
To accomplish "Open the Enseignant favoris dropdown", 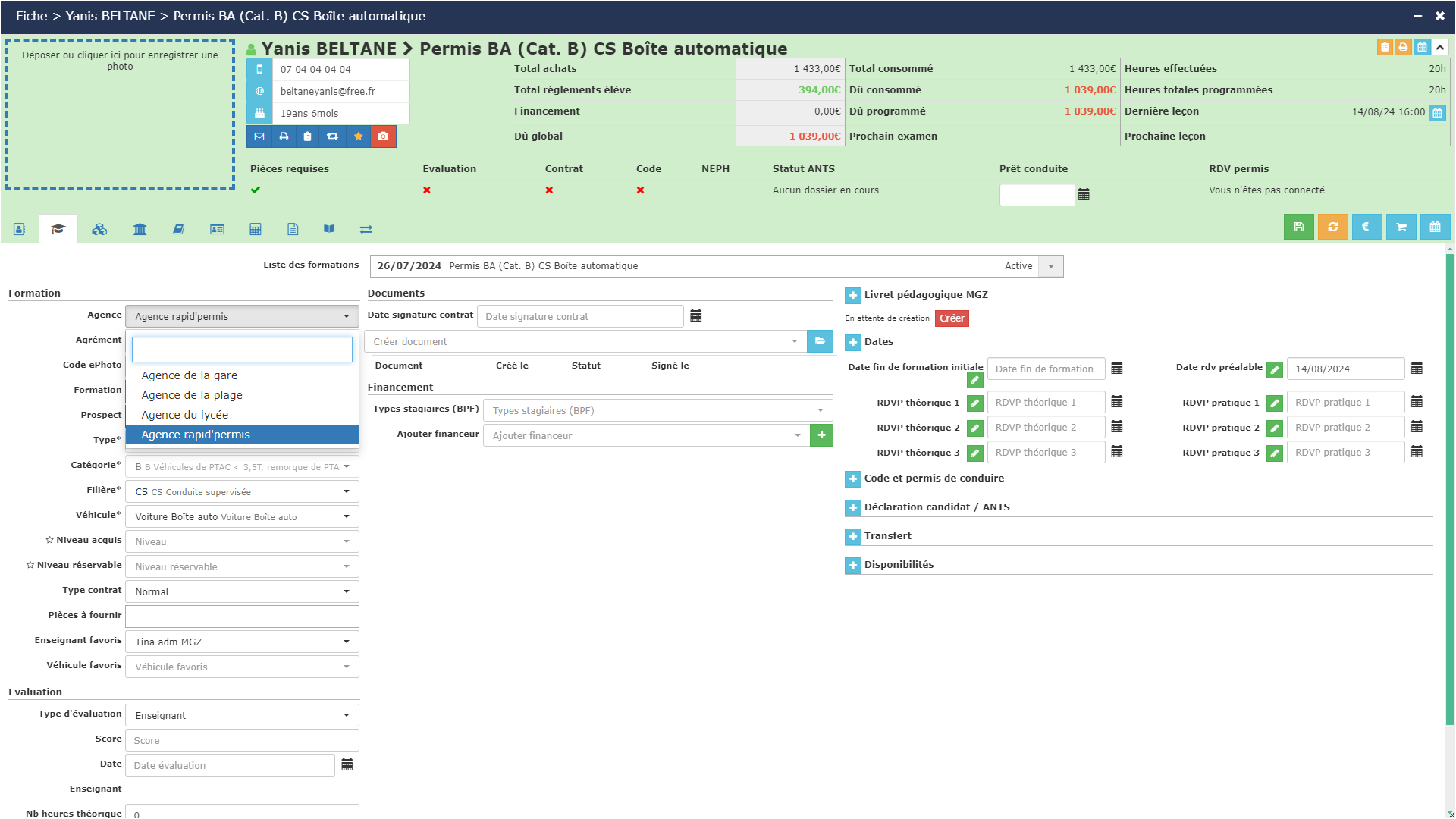I will 242,642.
